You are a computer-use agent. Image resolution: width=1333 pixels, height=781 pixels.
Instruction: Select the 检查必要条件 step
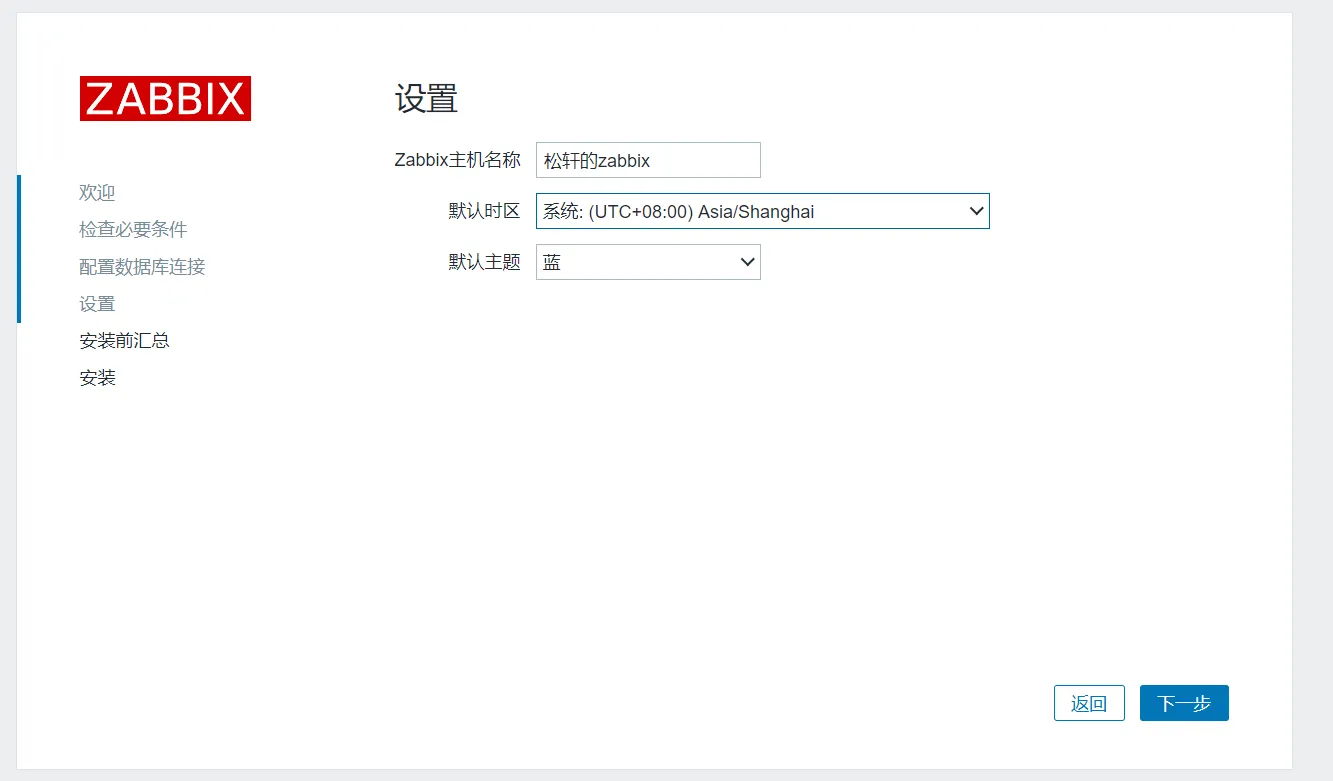coord(133,230)
